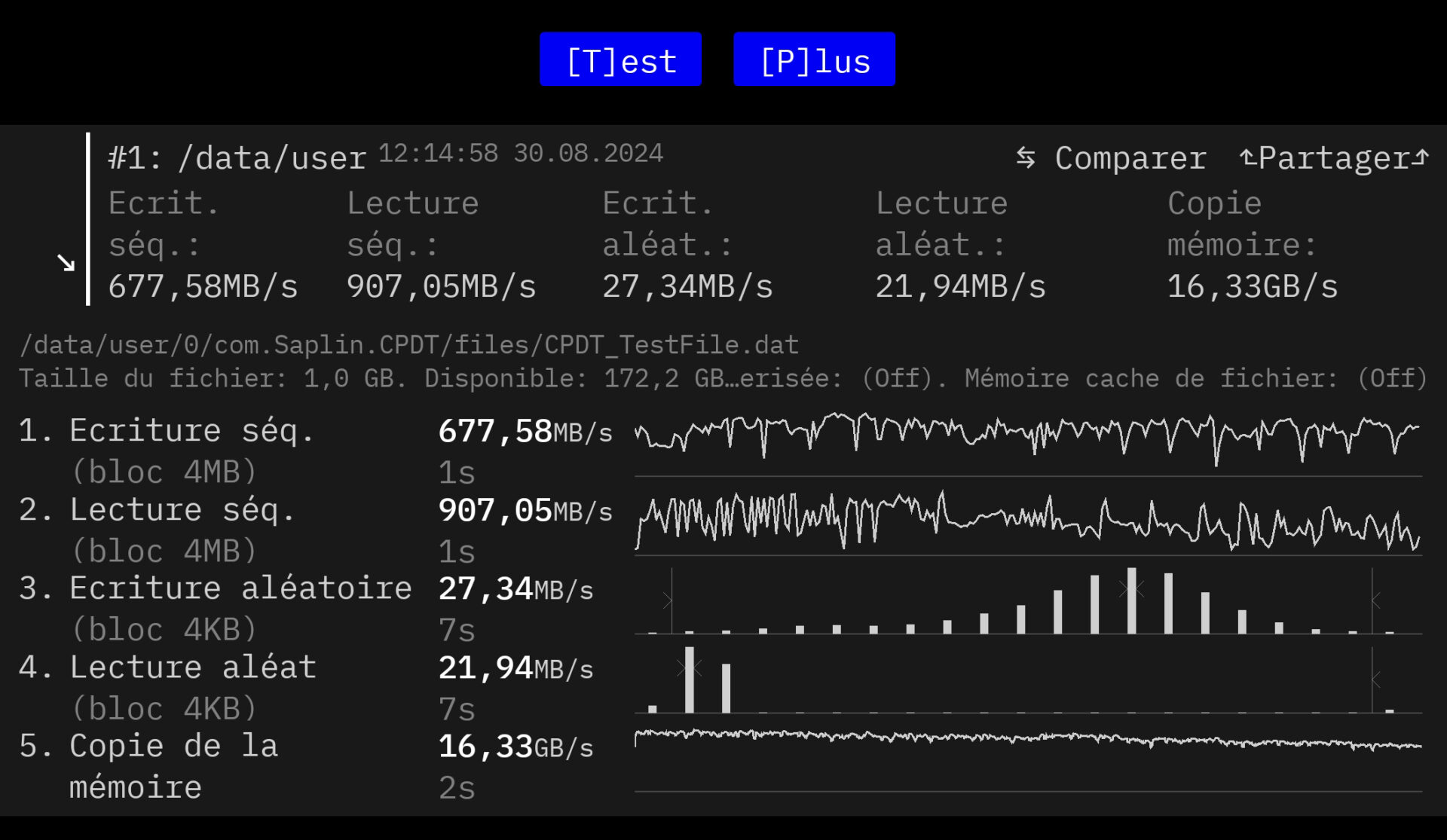This screenshot has height=840, width=1447.
Task: Click the up arrow after Partager
Action: [1421, 157]
